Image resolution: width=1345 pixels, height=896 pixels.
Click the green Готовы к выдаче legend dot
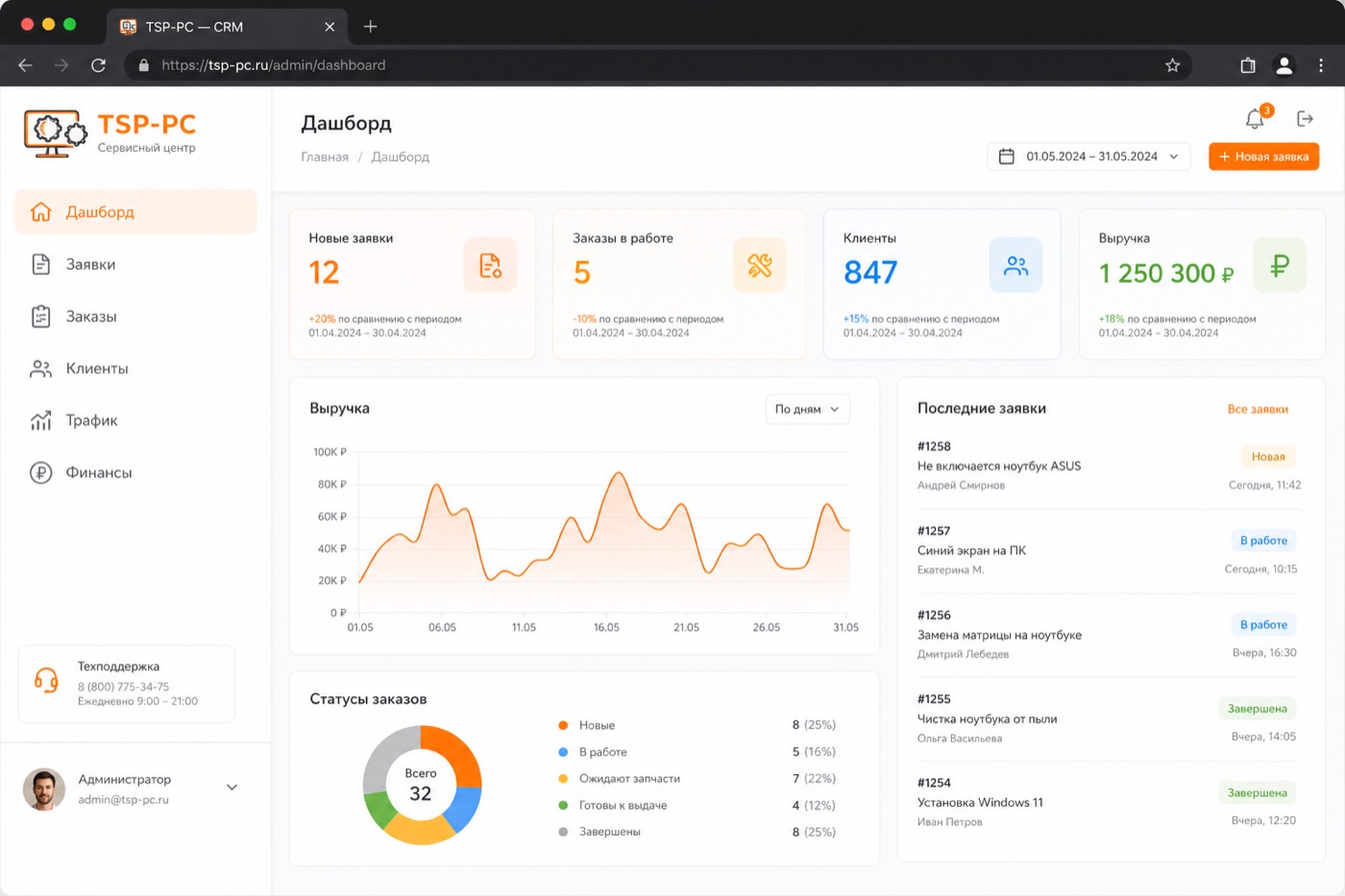(563, 806)
